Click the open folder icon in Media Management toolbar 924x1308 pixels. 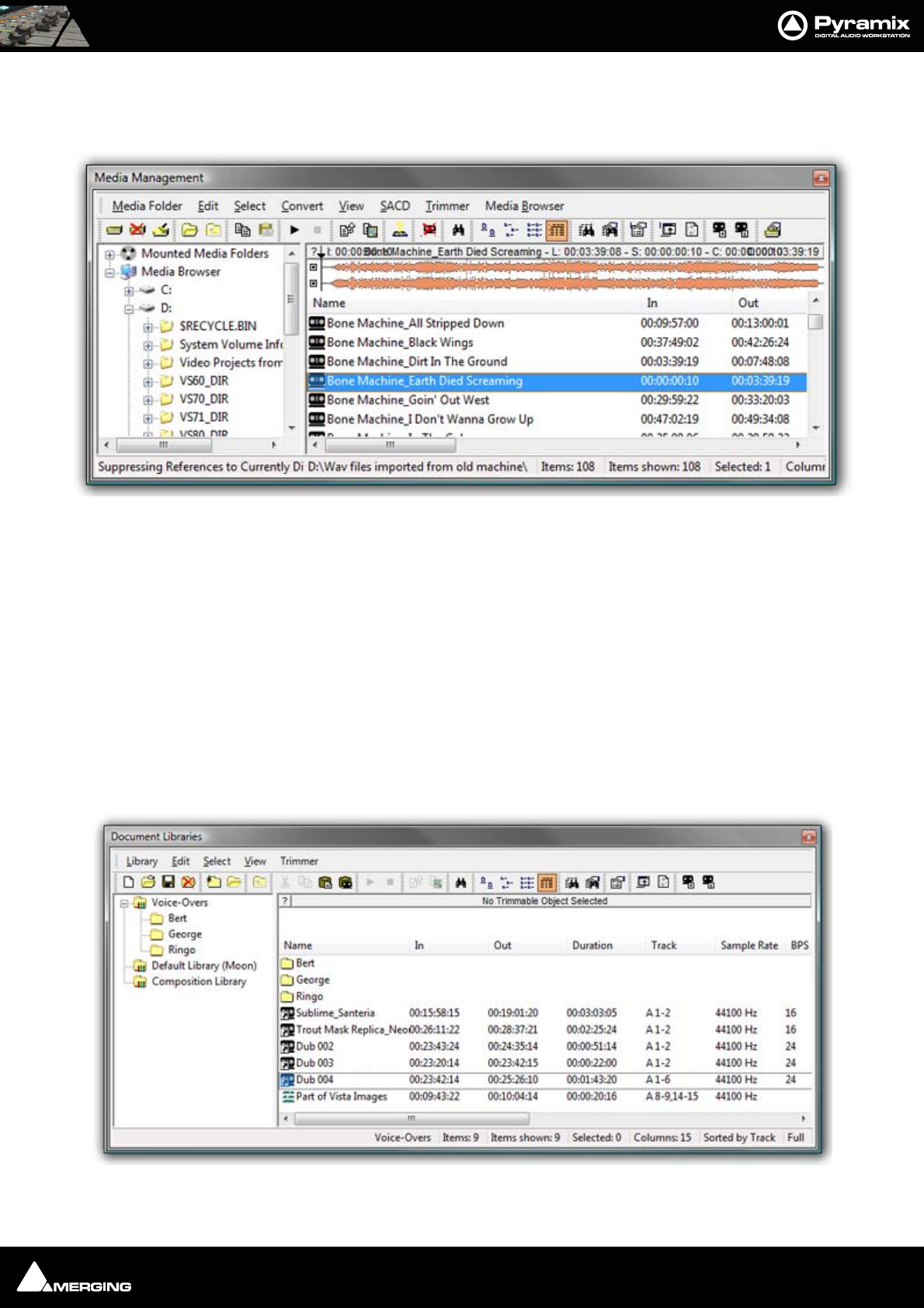click(189, 230)
